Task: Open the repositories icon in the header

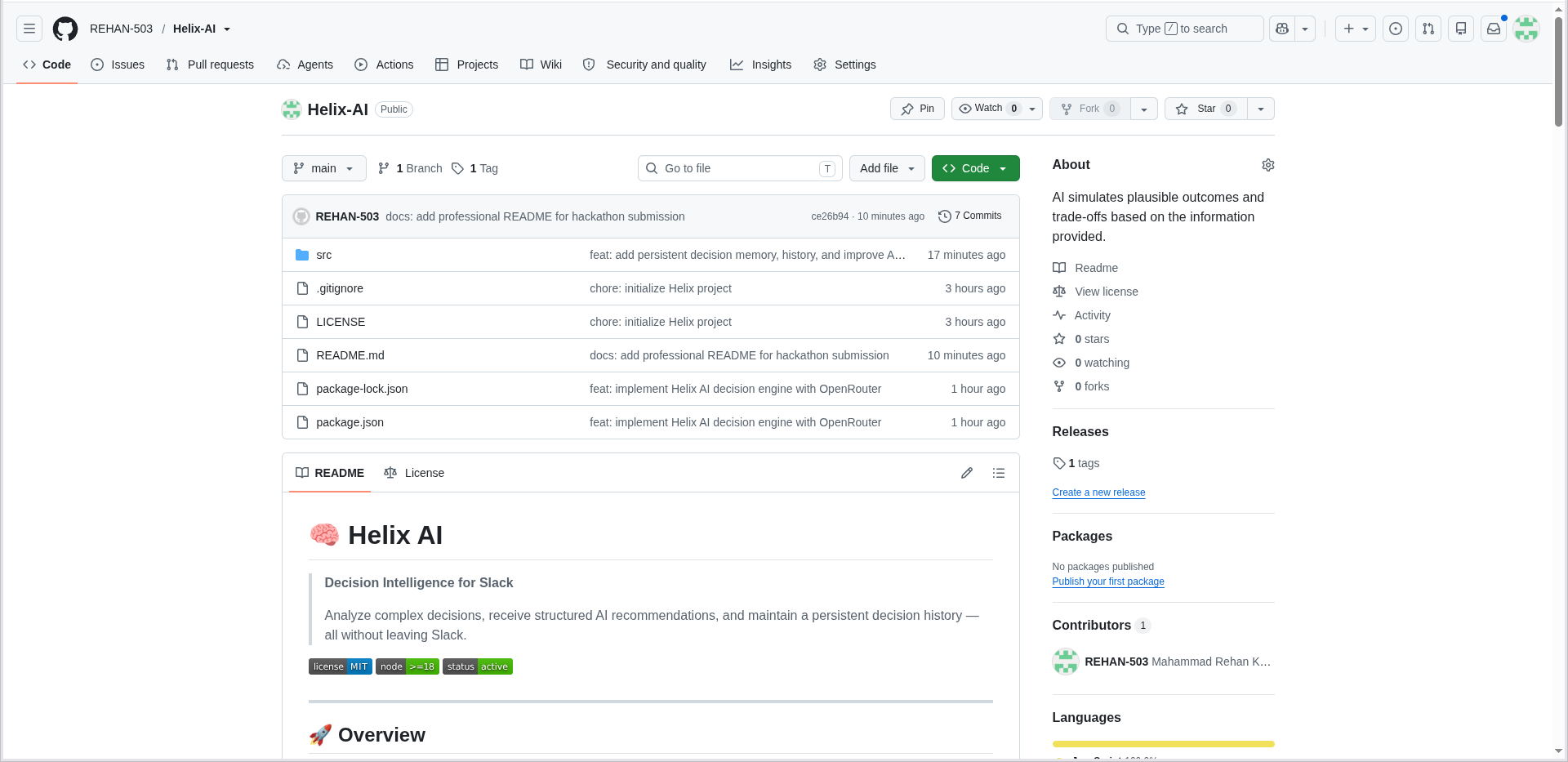Action: point(1461,29)
